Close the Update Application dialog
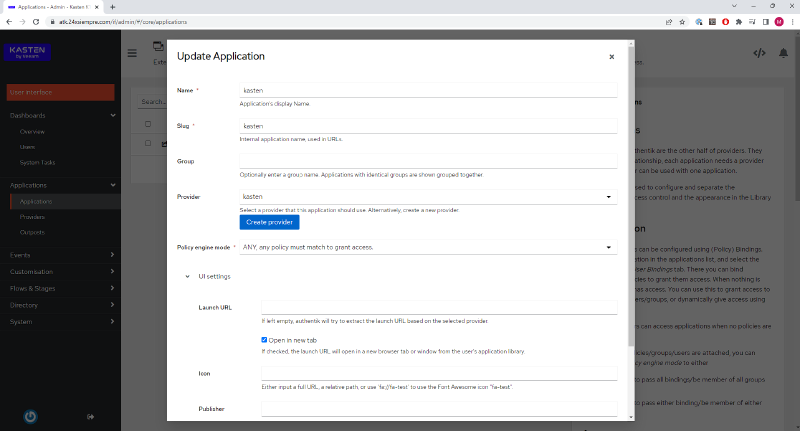This screenshot has width=800, height=431. coord(611,57)
